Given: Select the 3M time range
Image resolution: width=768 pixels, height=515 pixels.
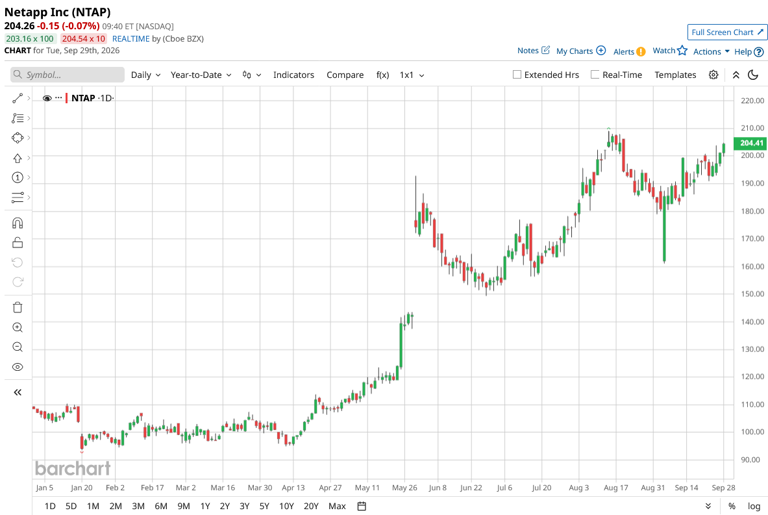Looking at the screenshot, I should tap(138, 506).
